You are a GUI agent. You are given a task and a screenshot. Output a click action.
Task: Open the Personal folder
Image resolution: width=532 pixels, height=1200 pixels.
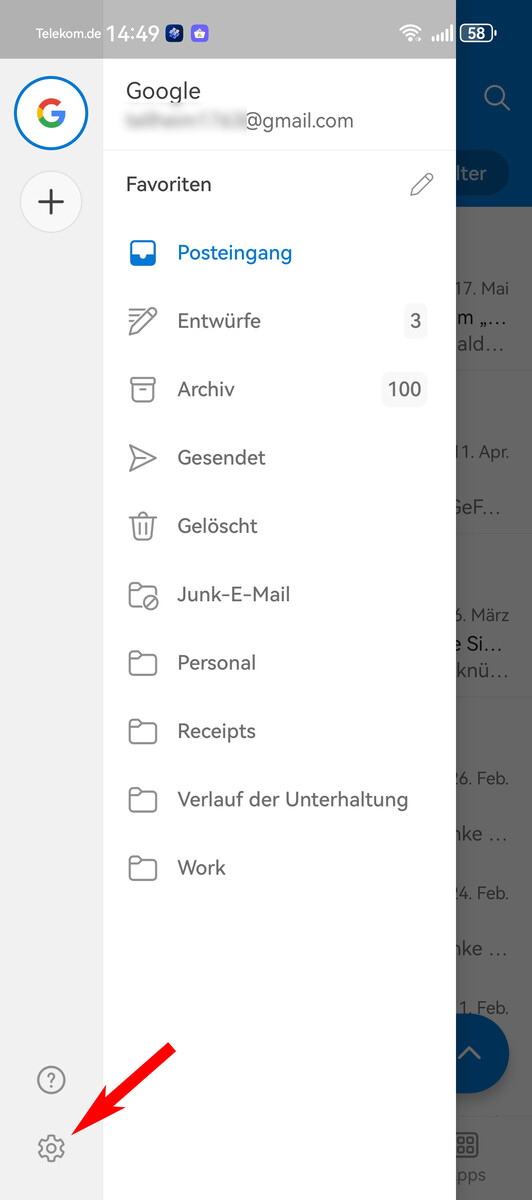[x=279, y=663]
